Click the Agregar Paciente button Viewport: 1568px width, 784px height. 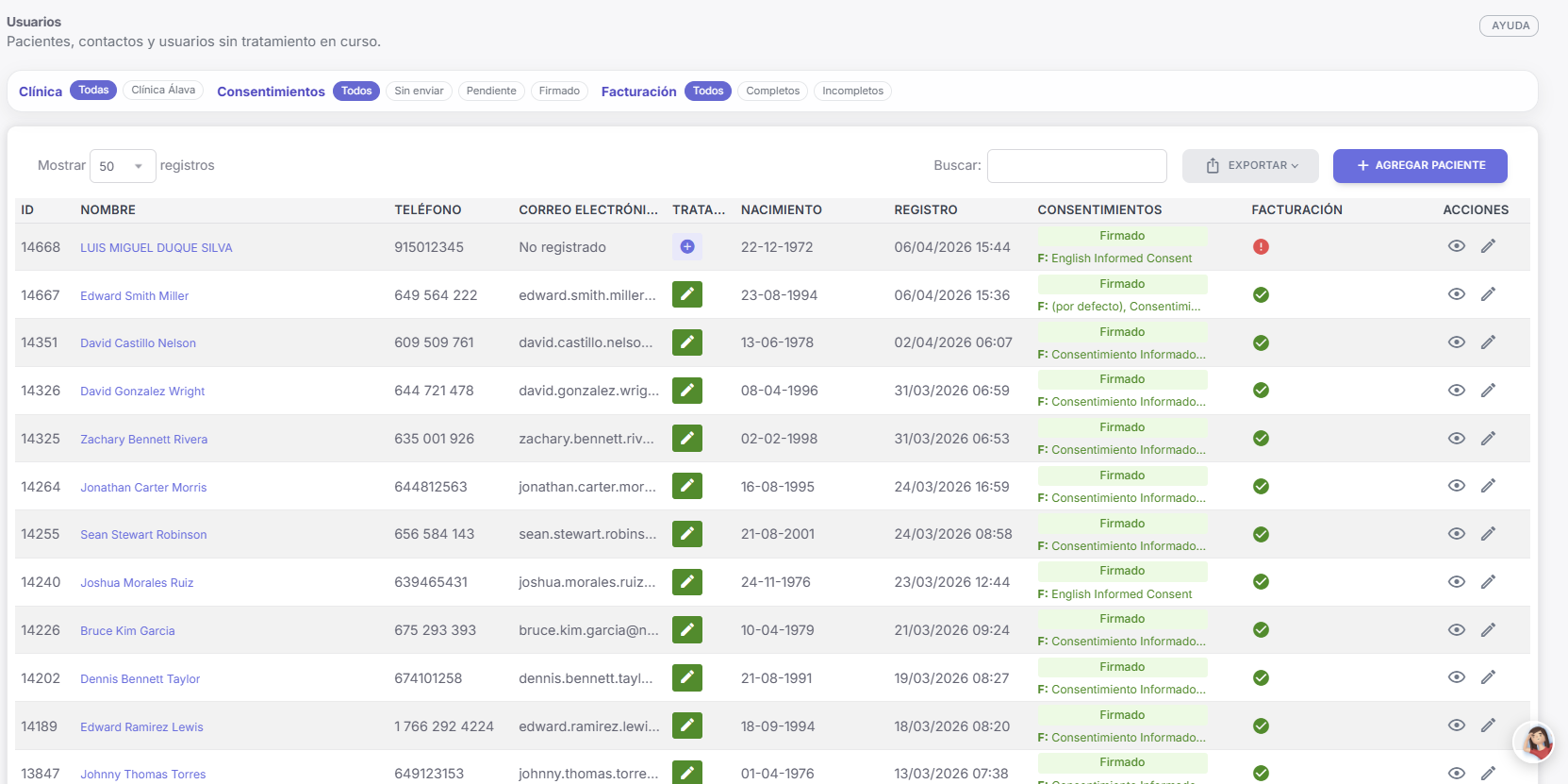click(x=1419, y=166)
